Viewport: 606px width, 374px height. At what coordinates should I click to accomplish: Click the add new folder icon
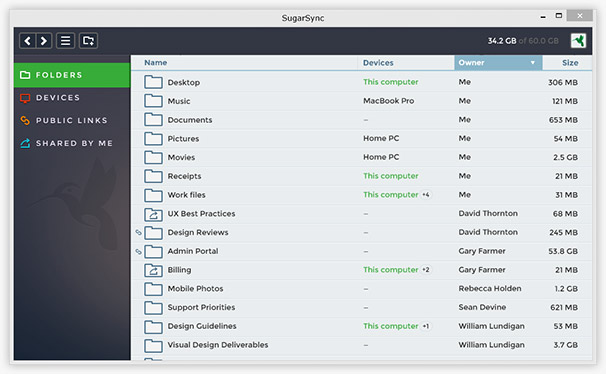89,41
